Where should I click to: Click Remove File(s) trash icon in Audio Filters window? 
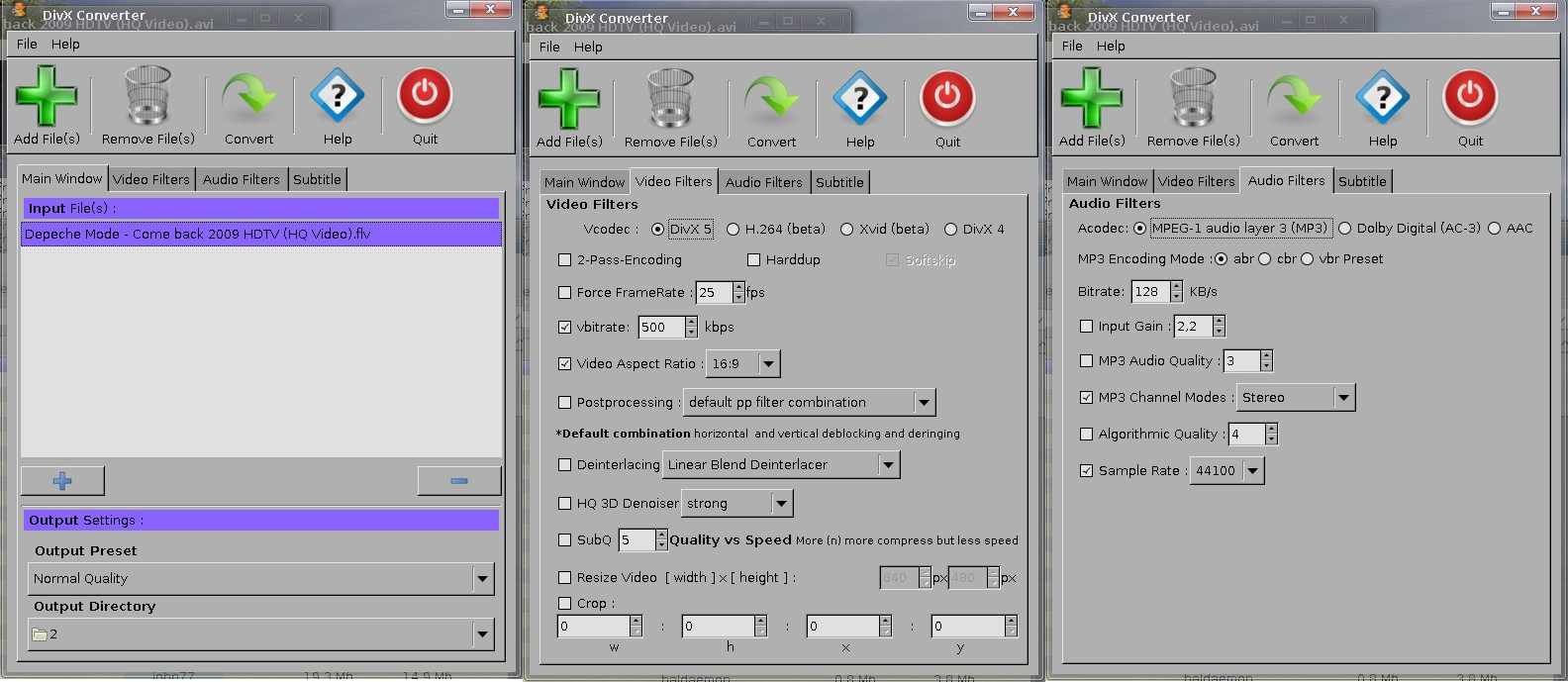1193,98
